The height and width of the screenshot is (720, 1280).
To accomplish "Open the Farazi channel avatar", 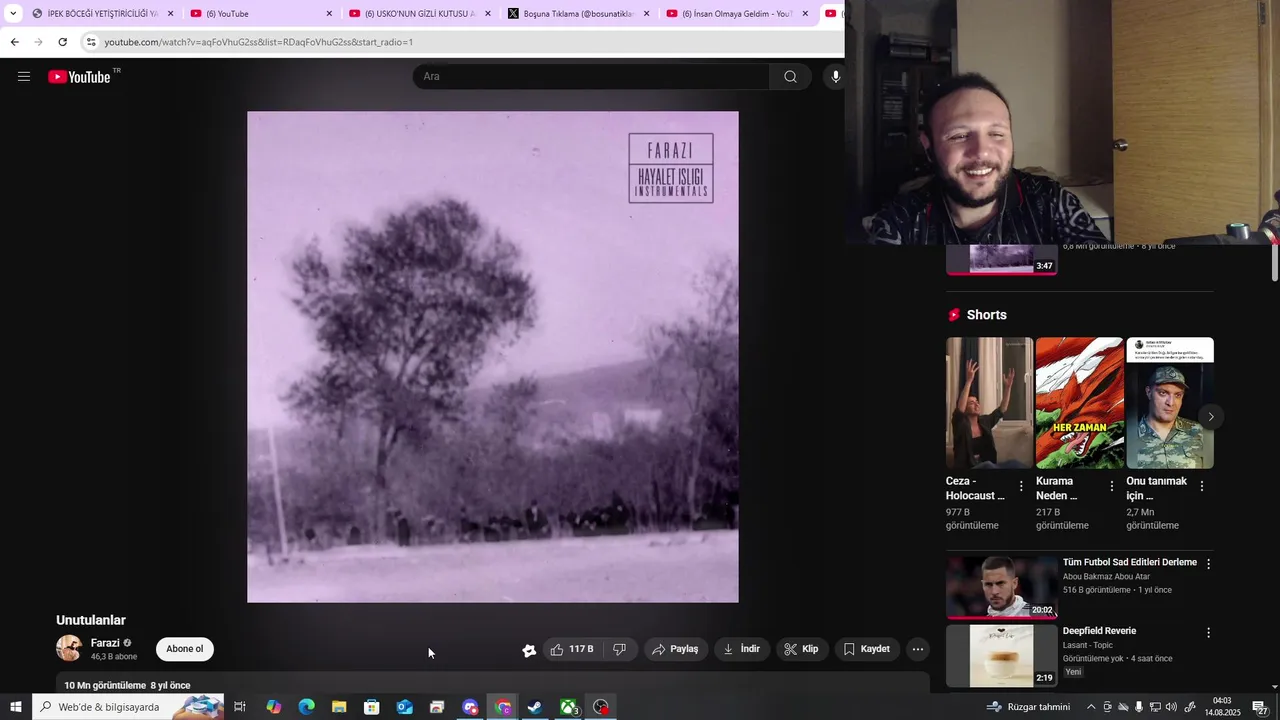I will point(69,648).
